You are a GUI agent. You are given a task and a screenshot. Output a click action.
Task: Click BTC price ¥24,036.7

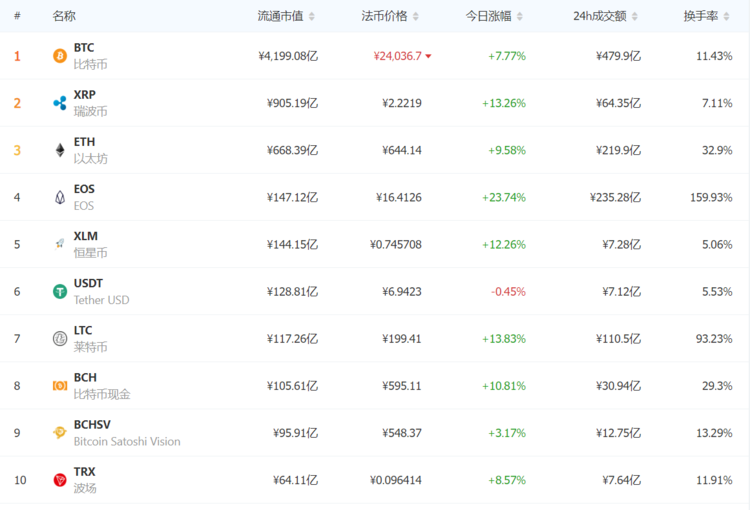point(397,56)
